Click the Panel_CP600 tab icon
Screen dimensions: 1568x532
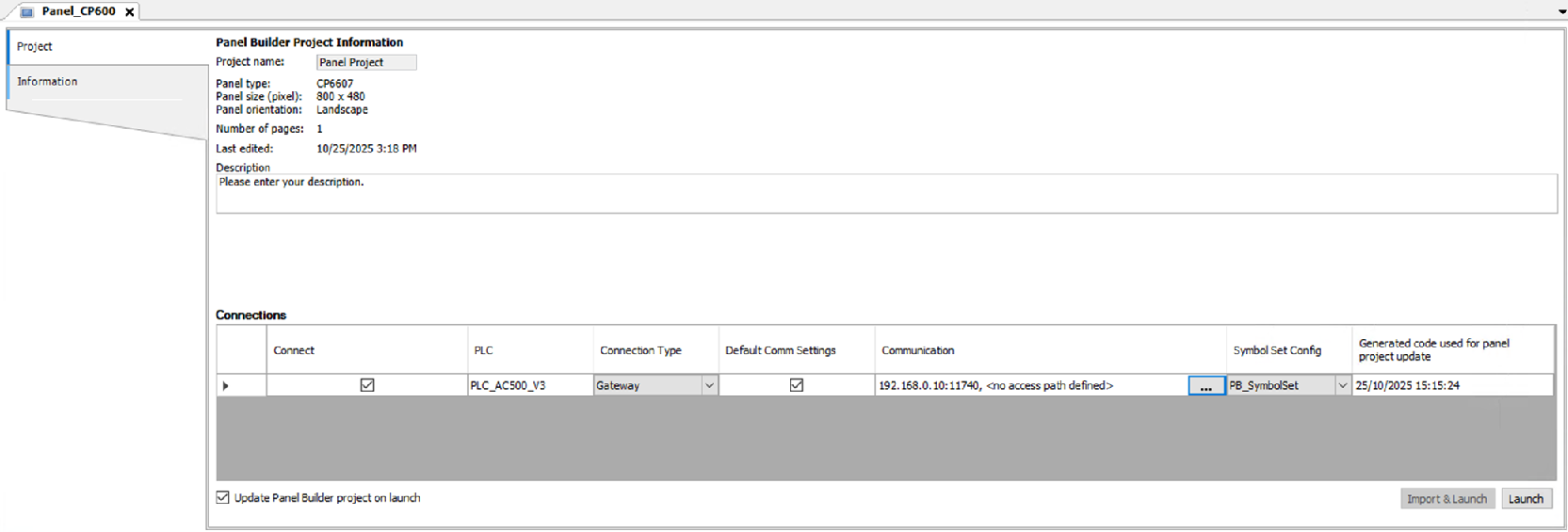pyautogui.click(x=26, y=12)
